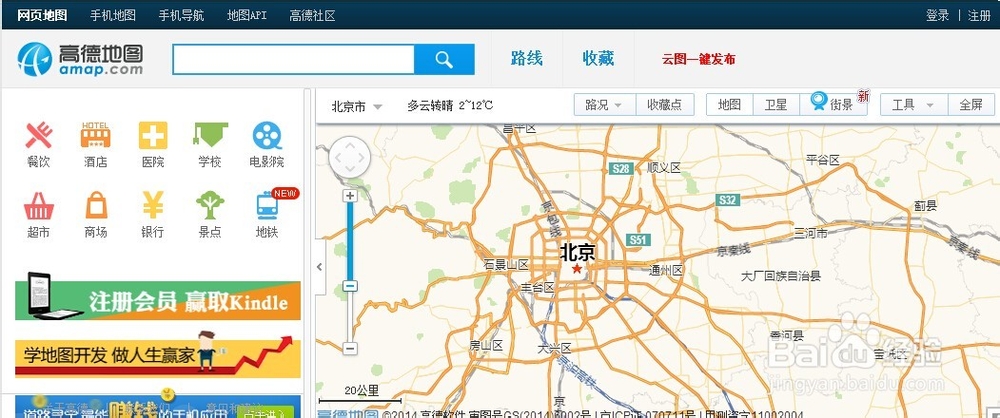This screenshot has width=1000, height=418.
Task: Open the 北京市 city selector dropdown
Action: (x=357, y=106)
